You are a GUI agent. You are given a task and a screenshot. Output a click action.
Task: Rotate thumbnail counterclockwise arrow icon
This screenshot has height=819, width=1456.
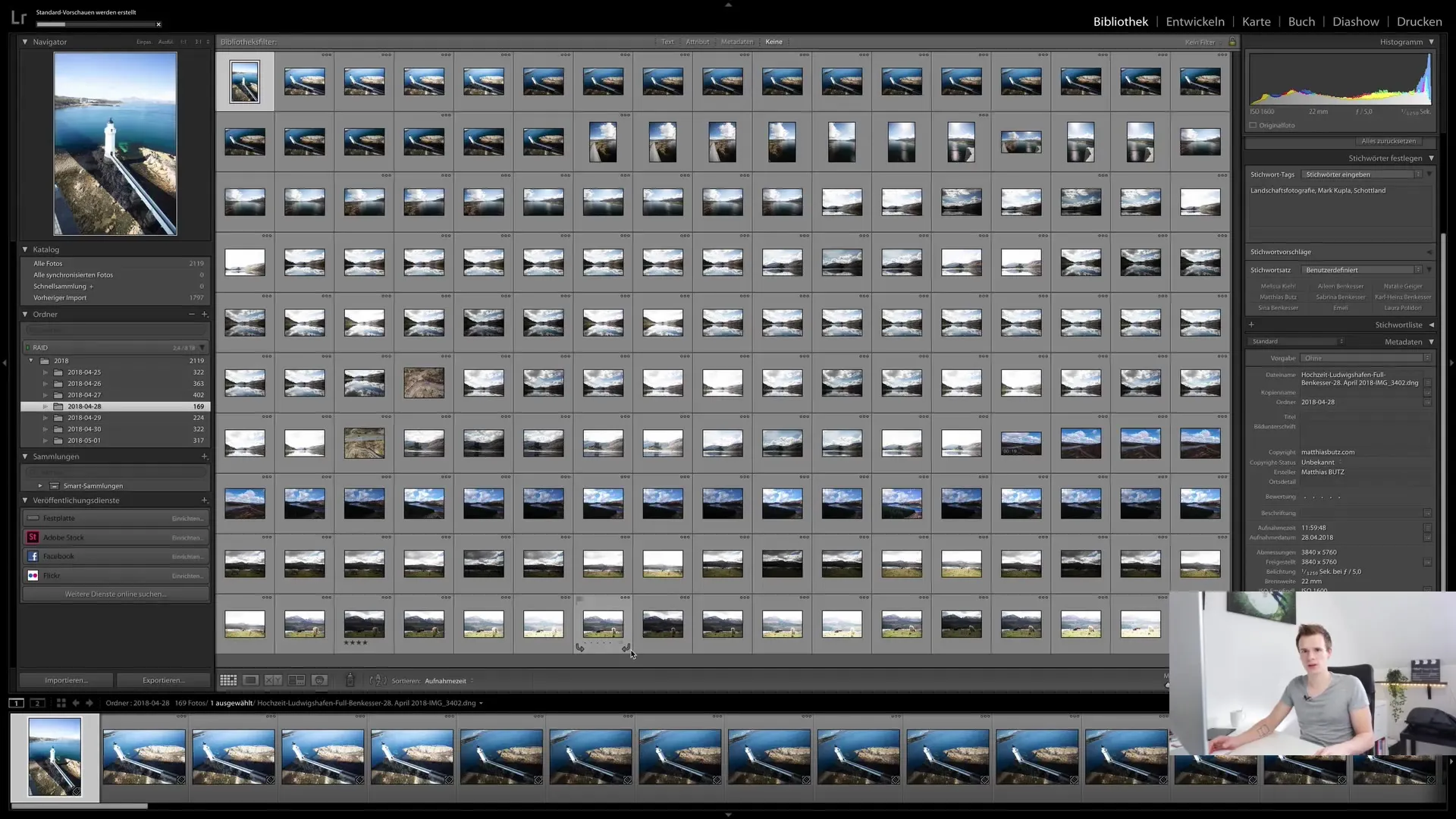(x=580, y=648)
